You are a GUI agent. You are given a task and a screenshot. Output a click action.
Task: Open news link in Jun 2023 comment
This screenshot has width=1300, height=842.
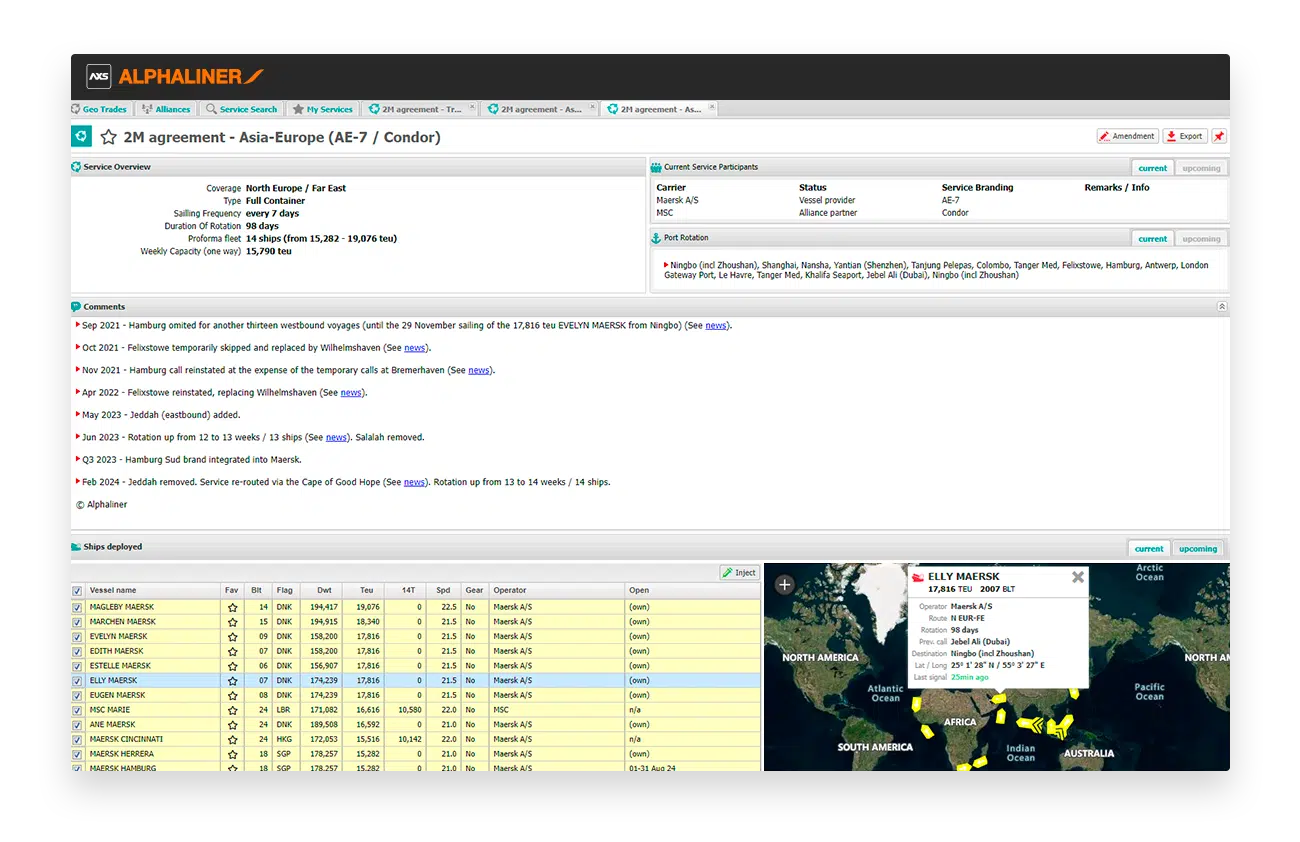click(x=336, y=437)
